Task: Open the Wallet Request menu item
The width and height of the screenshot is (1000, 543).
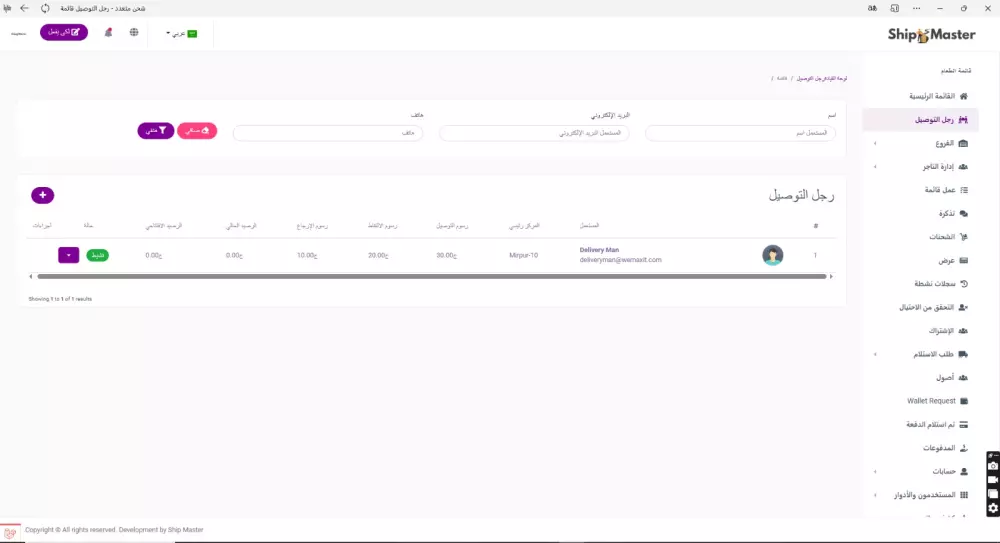Action: tap(937, 401)
